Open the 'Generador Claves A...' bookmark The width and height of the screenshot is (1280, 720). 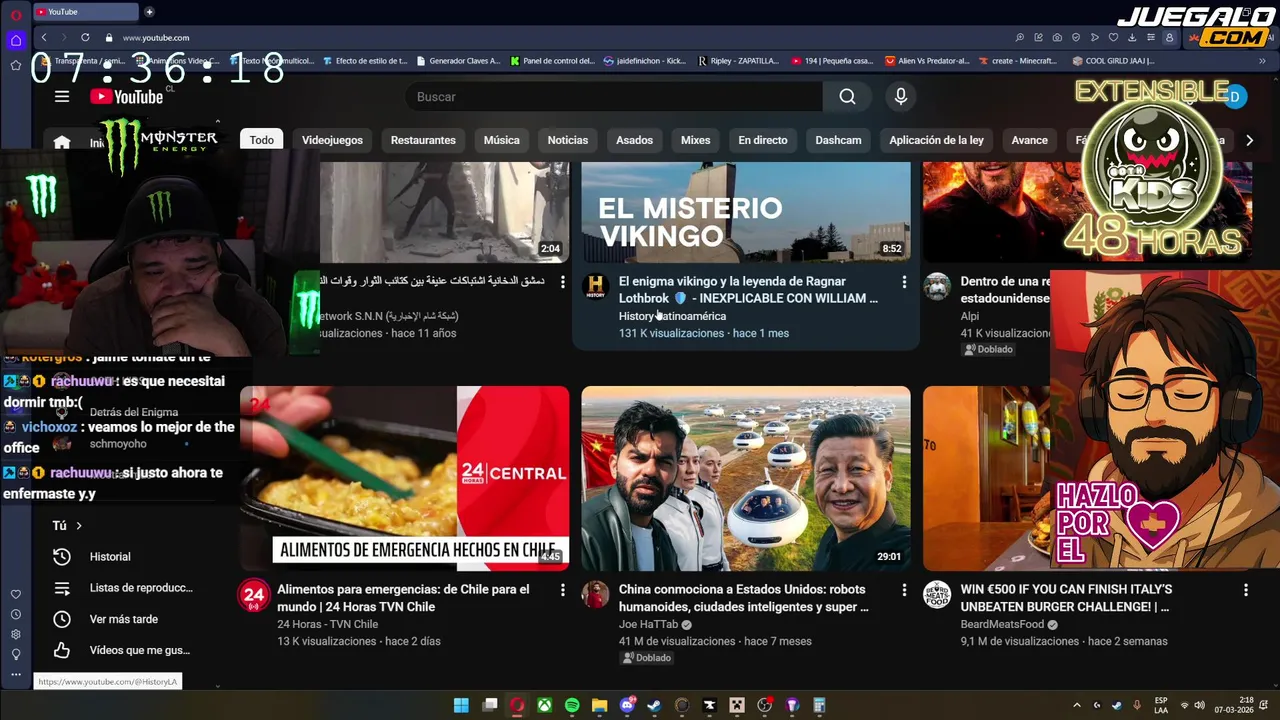click(x=458, y=61)
